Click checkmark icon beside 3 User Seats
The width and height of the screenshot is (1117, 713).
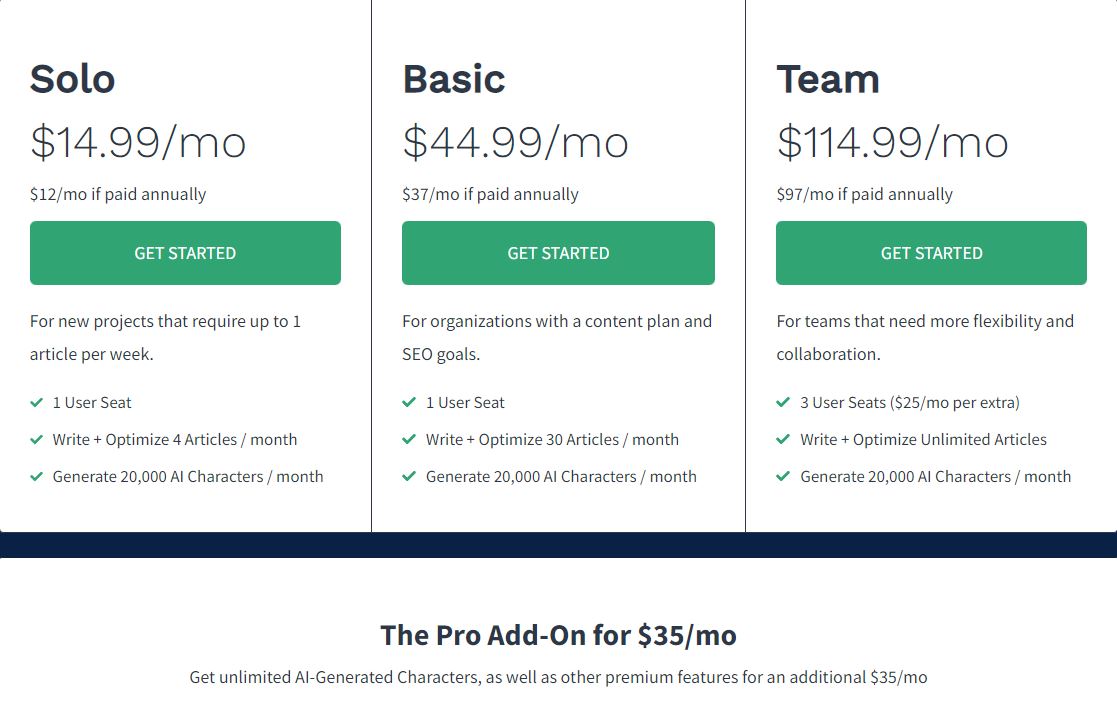pyautogui.click(x=783, y=402)
